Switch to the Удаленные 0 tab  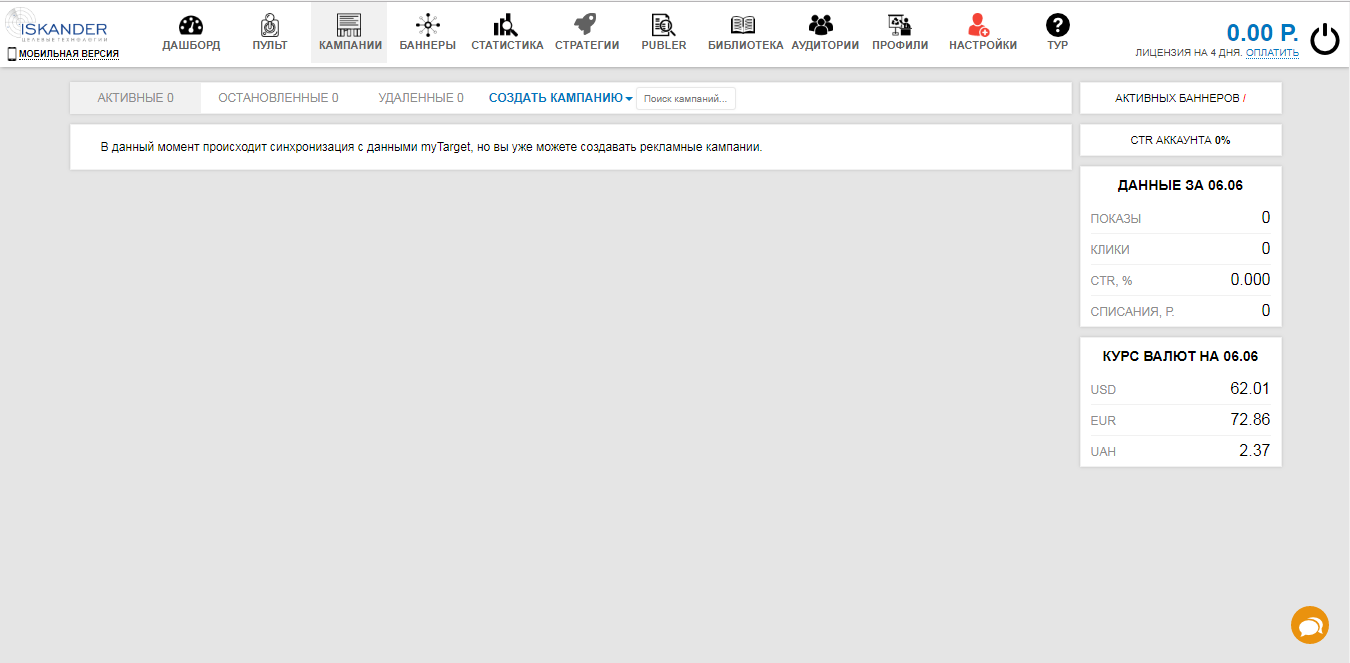[x=421, y=98]
